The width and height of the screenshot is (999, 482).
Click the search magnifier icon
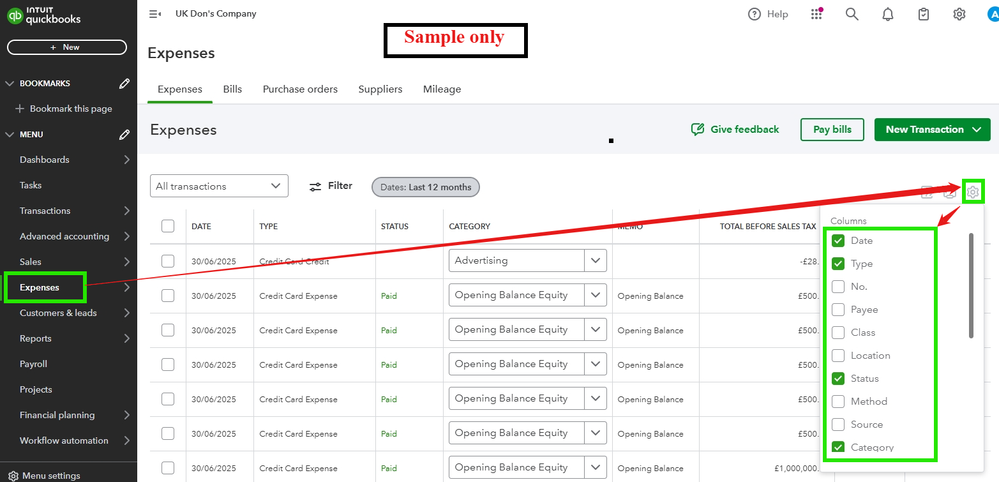[852, 14]
